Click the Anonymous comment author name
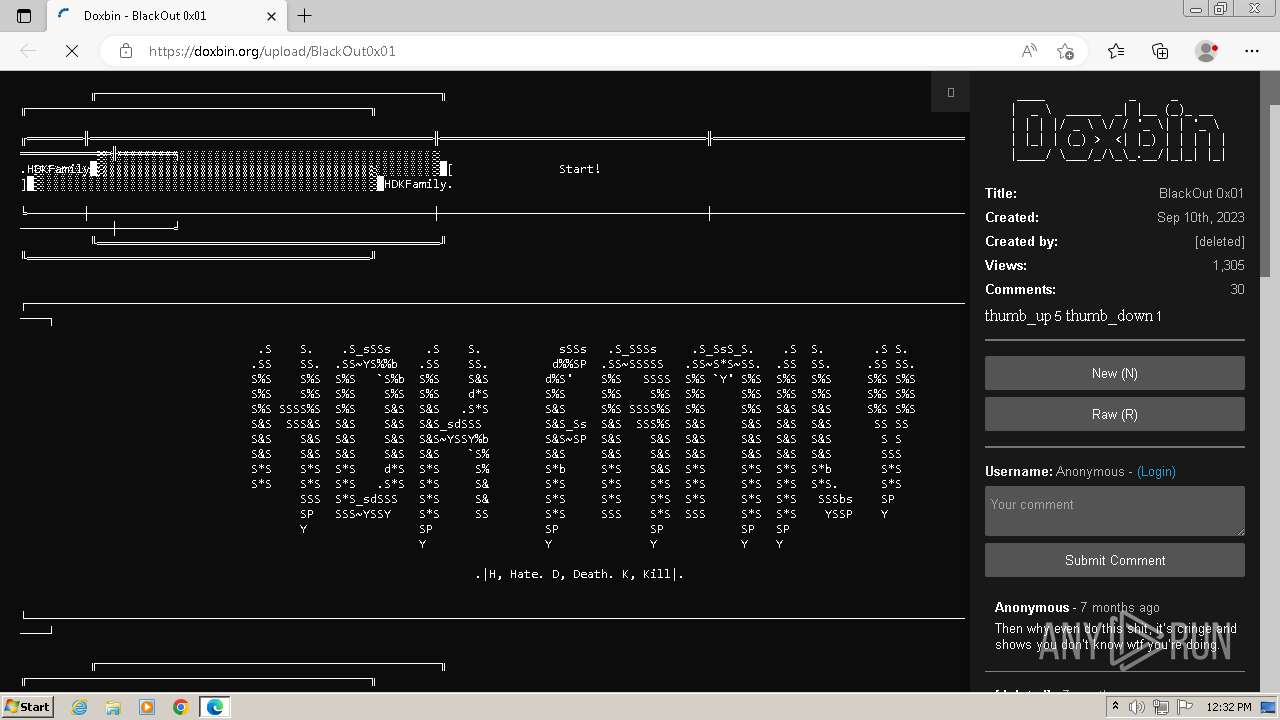 (x=1032, y=607)
